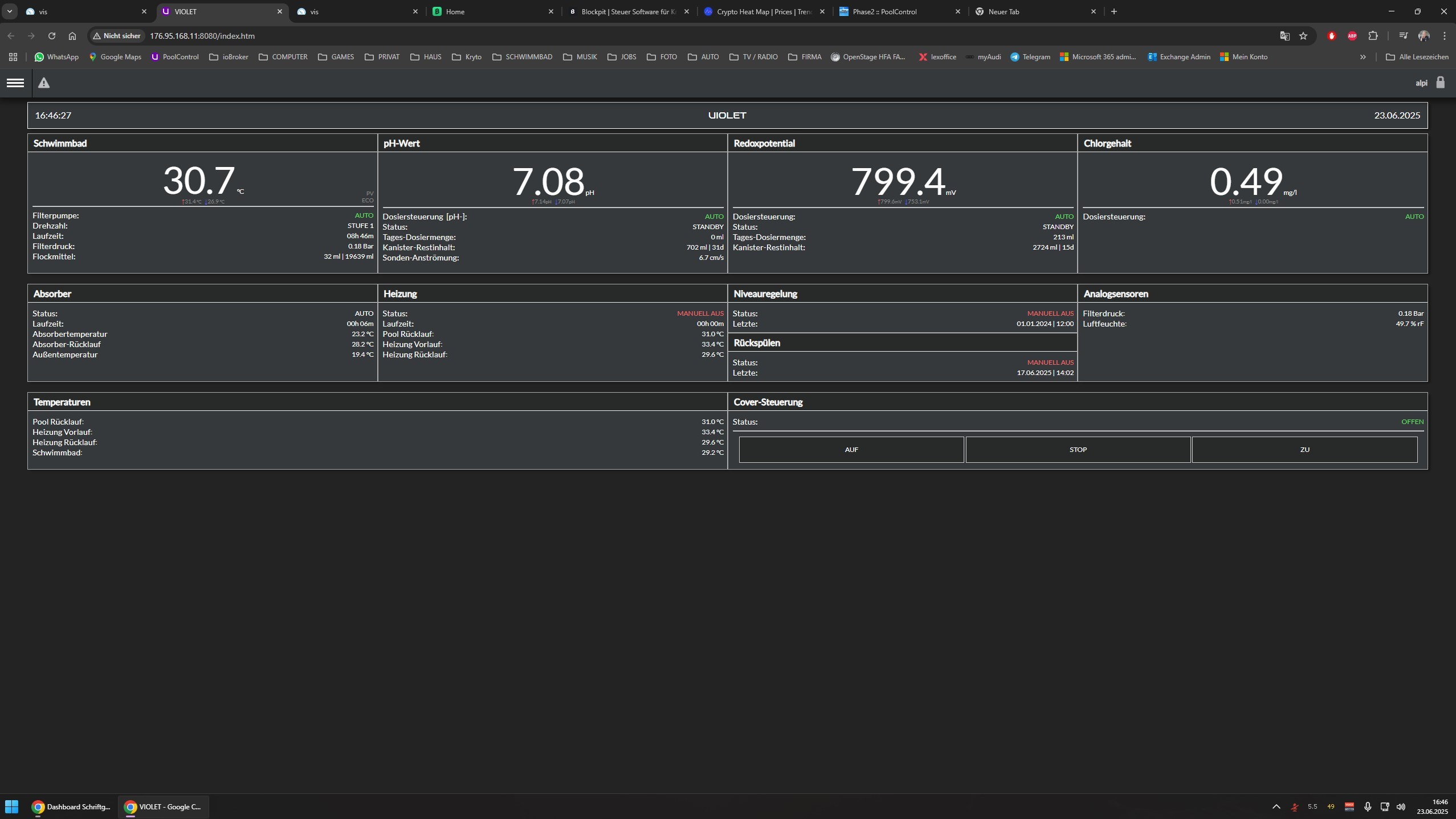Viewport: 1456px width, 819px height.
Task: Open the SCHWIMMBAD bookmark folder
Action: [x=522, y=57]
